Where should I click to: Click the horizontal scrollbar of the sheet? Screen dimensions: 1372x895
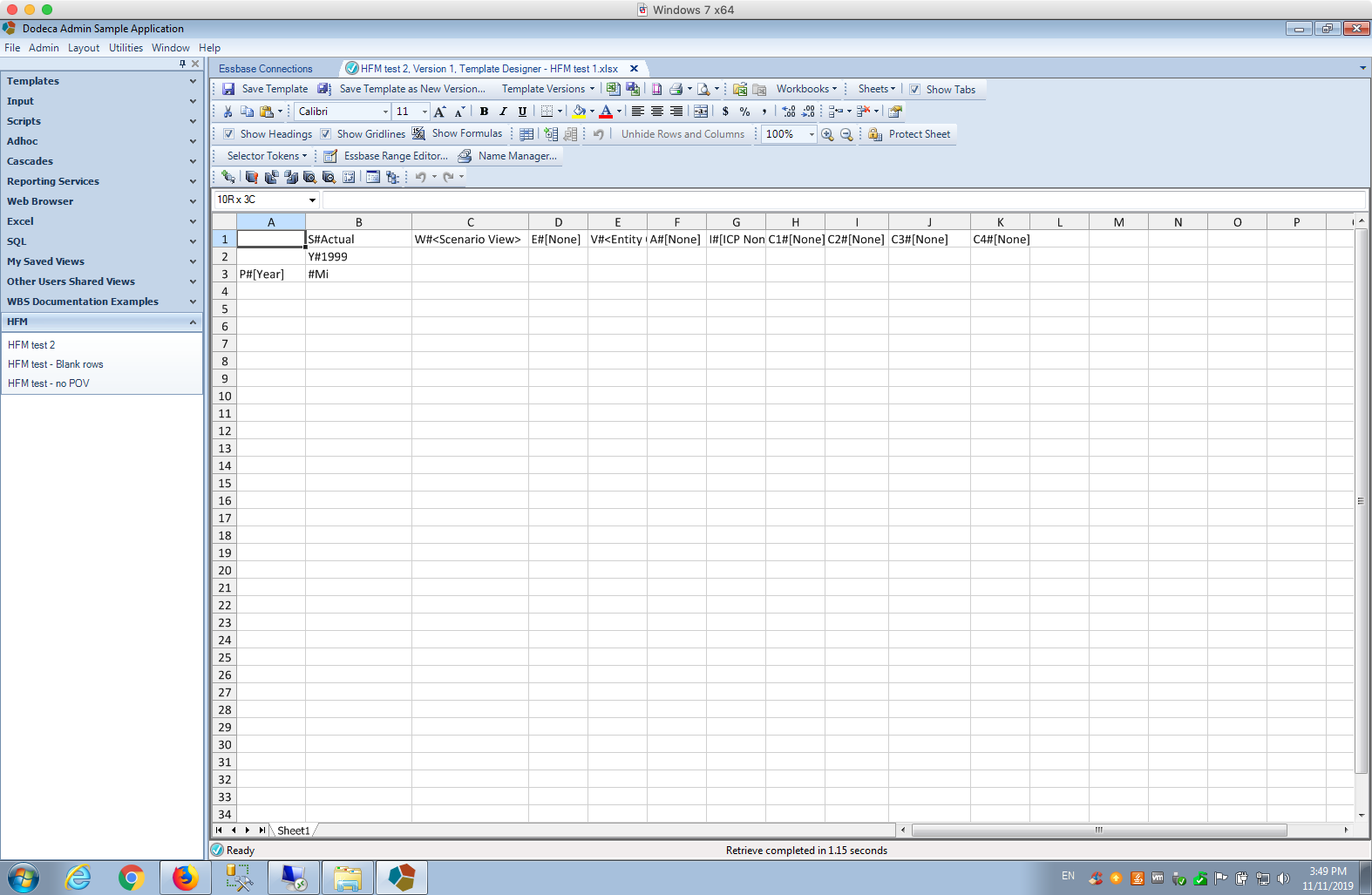tap(1099, 831)
